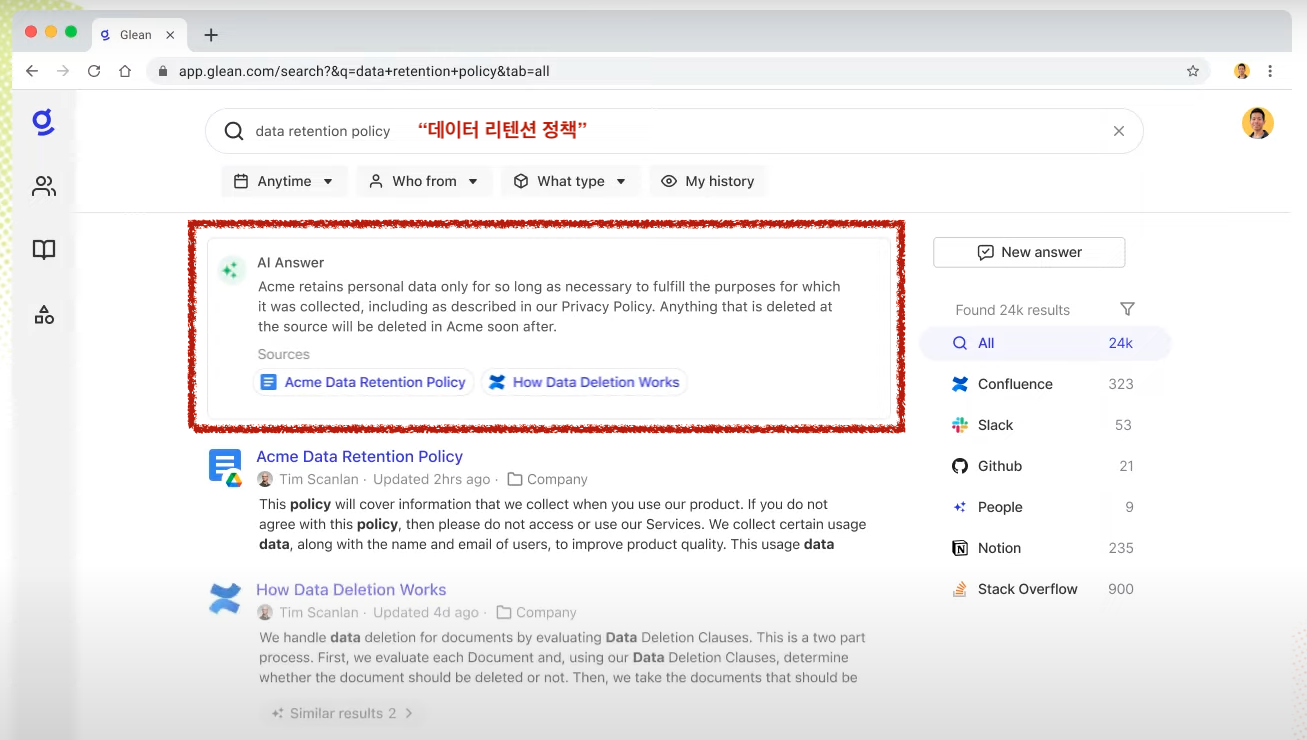1307x740 pixels.
Task: Click the New answer button
Action: 1029,252
